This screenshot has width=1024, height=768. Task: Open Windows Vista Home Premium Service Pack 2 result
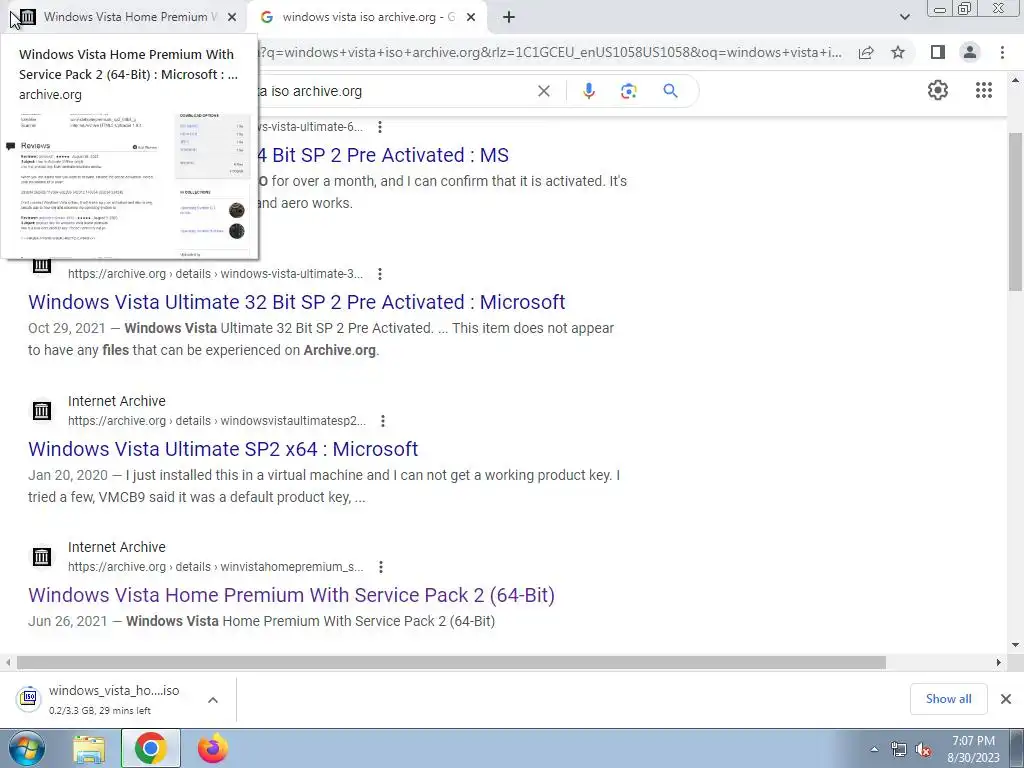(291, 596)
